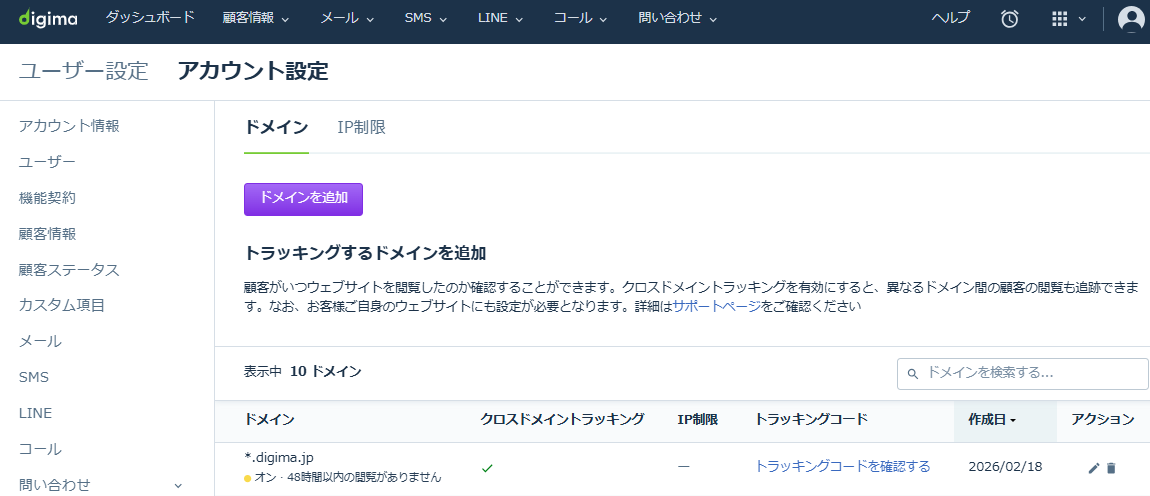The height and width of the screenshot is (496, 1150).
Task: Open SMS in the sidebar
Action: [34, 377]
